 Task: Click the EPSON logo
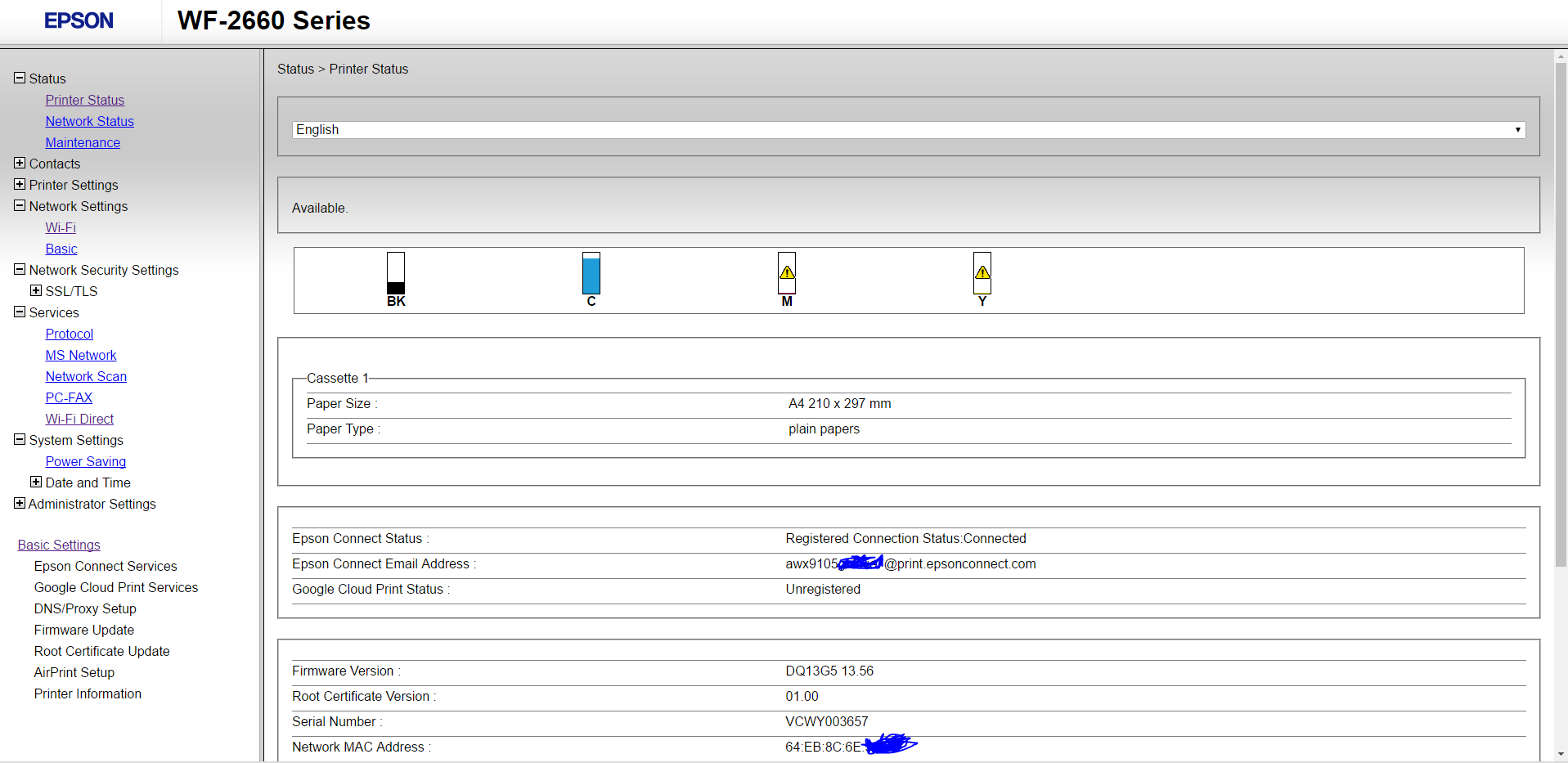79,20
